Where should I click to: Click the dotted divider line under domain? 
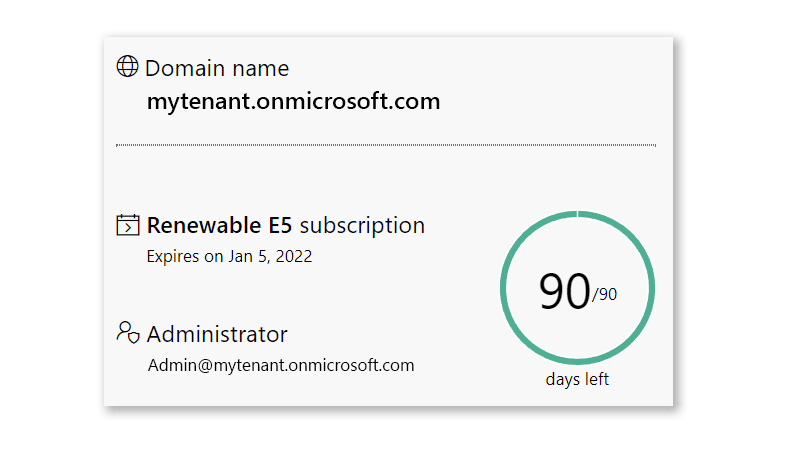385,145
